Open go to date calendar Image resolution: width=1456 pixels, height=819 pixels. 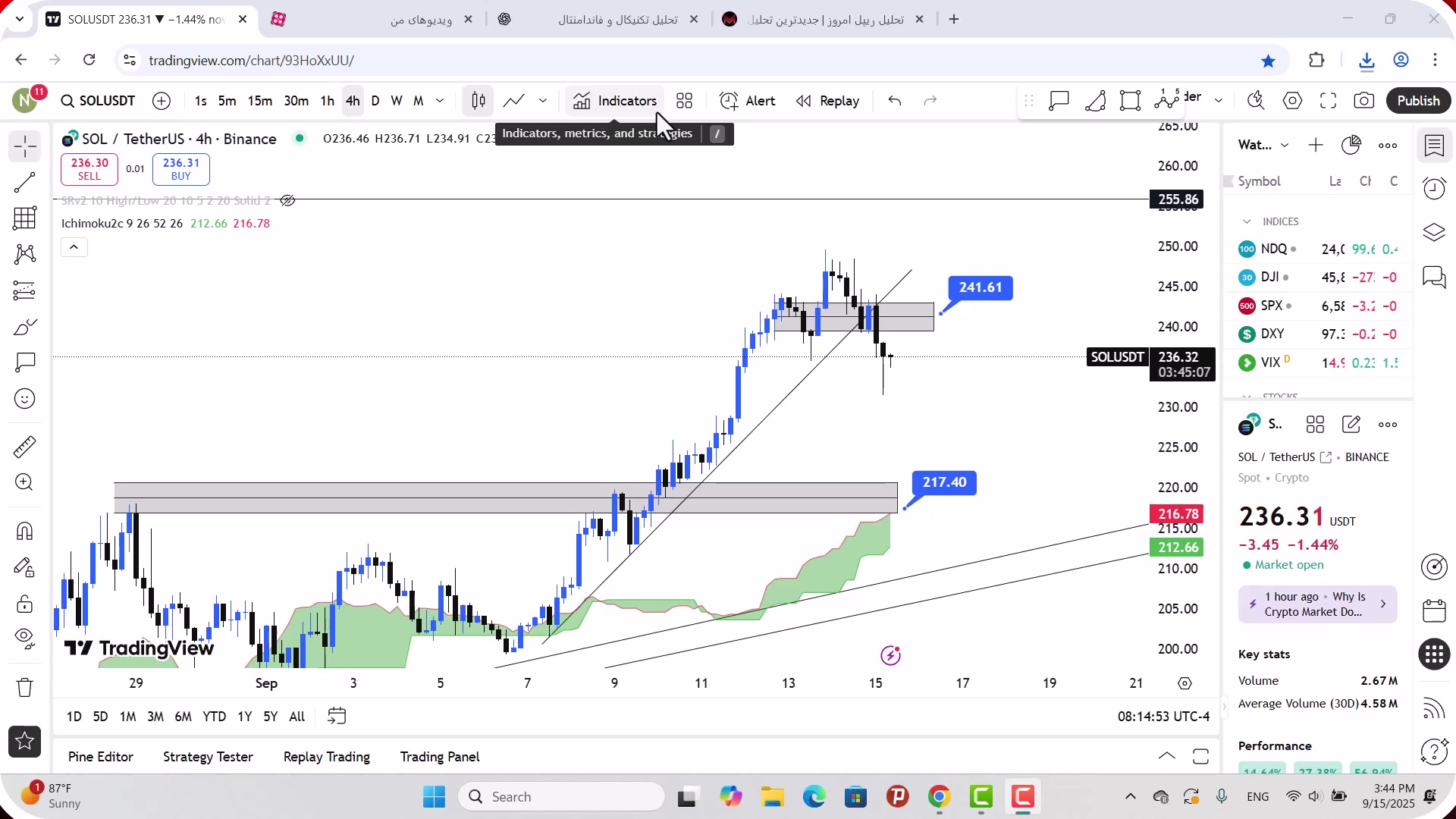[x=337, y=716]
